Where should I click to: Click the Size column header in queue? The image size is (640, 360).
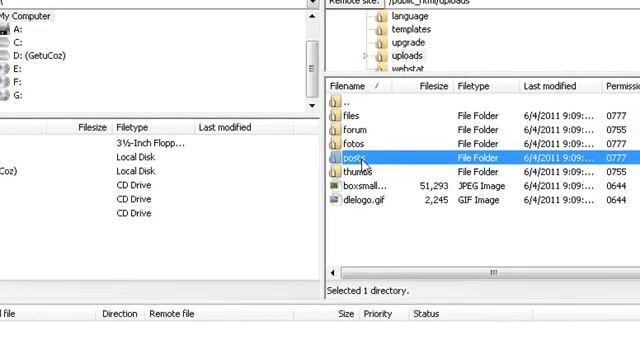[326, 314]
